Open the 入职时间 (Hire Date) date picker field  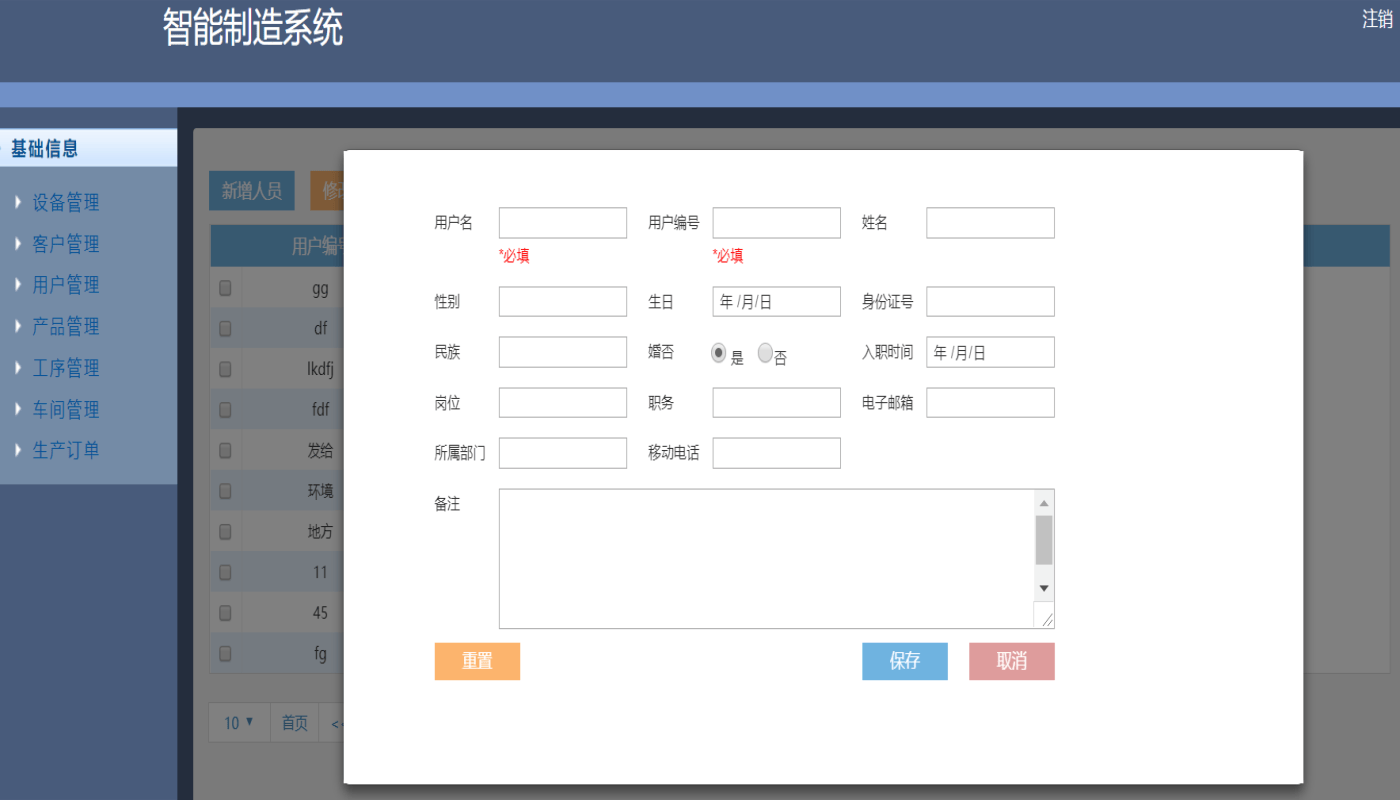click(x=990, y=352)
